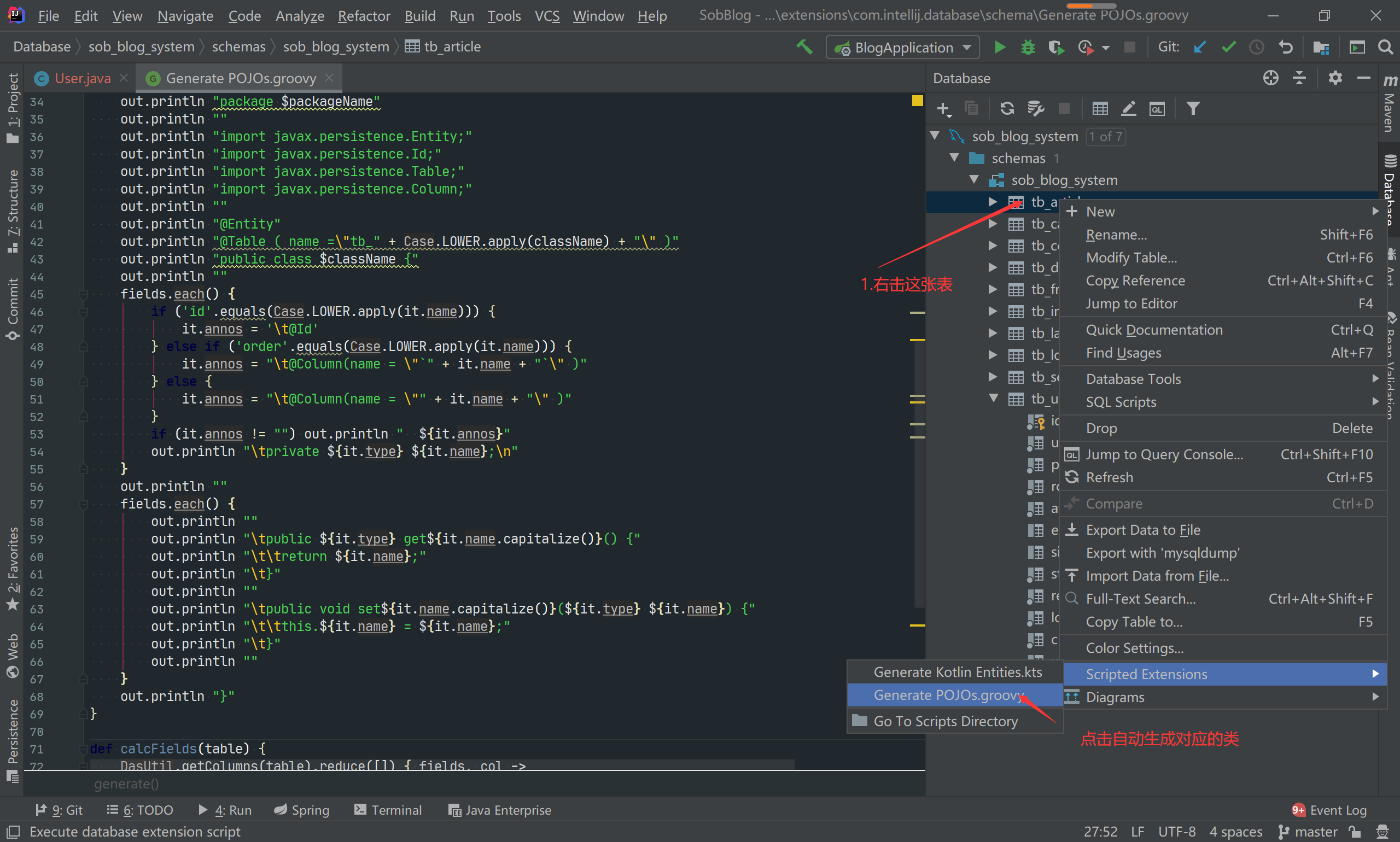Collapse the schemas tree node
This screenshot has height=842, width=1400.
point(954,157)
